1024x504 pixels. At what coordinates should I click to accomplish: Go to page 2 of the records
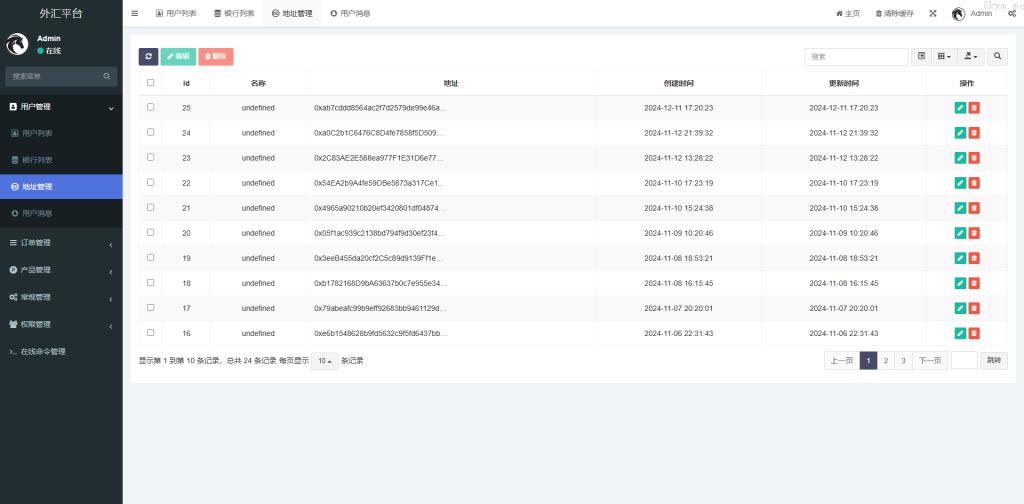point(886,361)
